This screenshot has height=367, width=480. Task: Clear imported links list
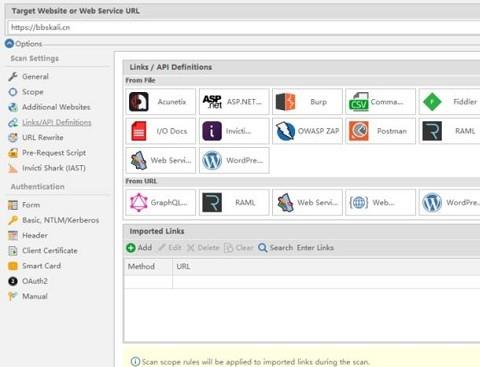coord(239,248)
